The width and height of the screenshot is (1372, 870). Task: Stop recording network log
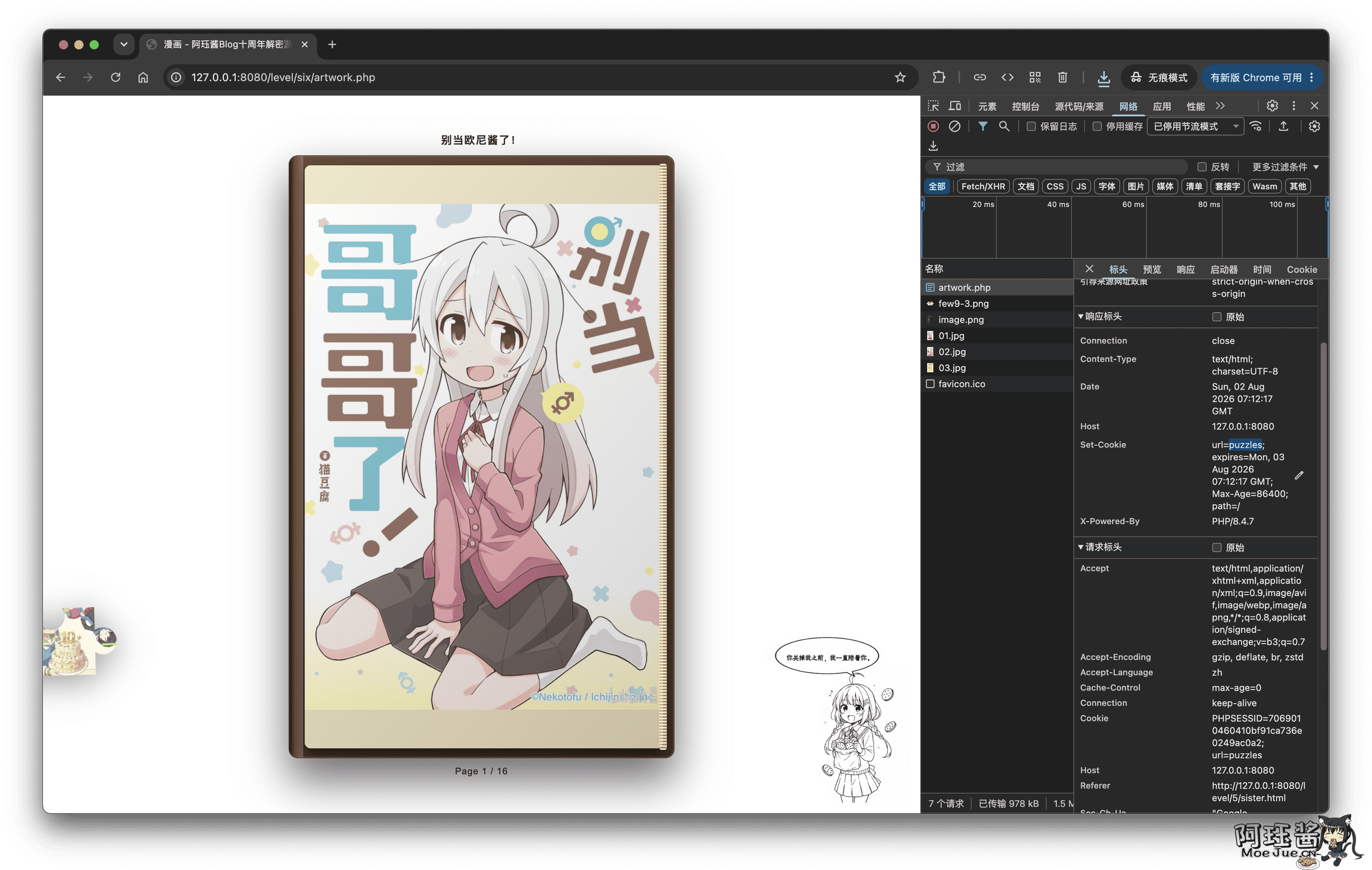[x=933, y=126]
